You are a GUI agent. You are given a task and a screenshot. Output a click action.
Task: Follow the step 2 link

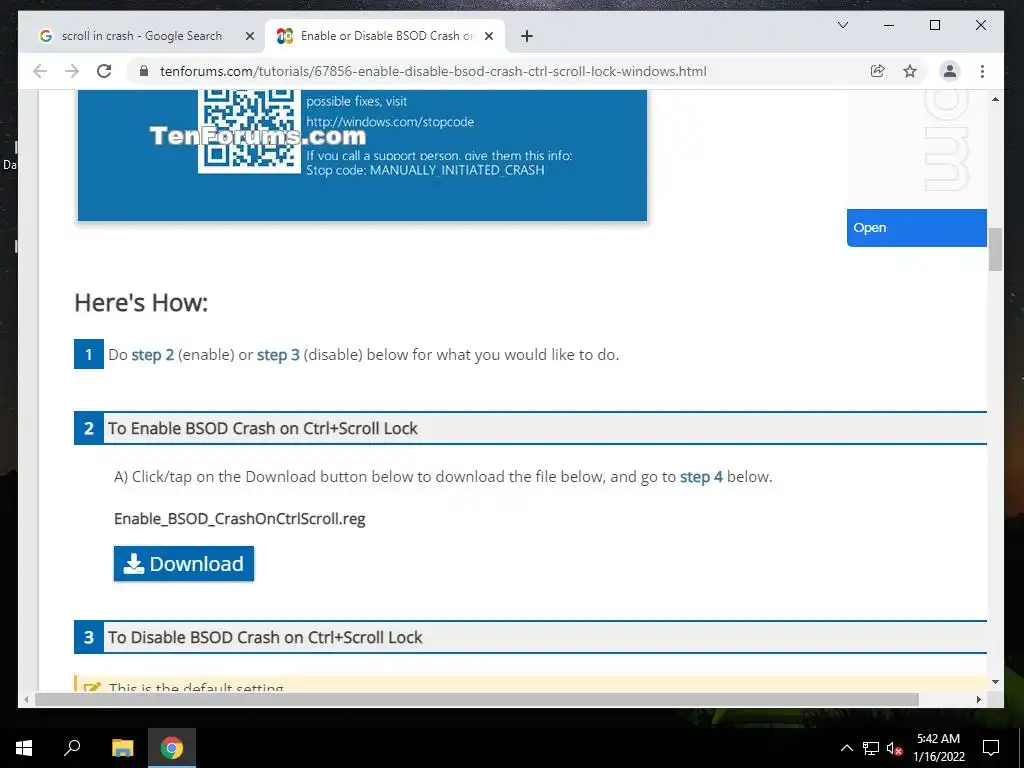click(x=153, y=355)
